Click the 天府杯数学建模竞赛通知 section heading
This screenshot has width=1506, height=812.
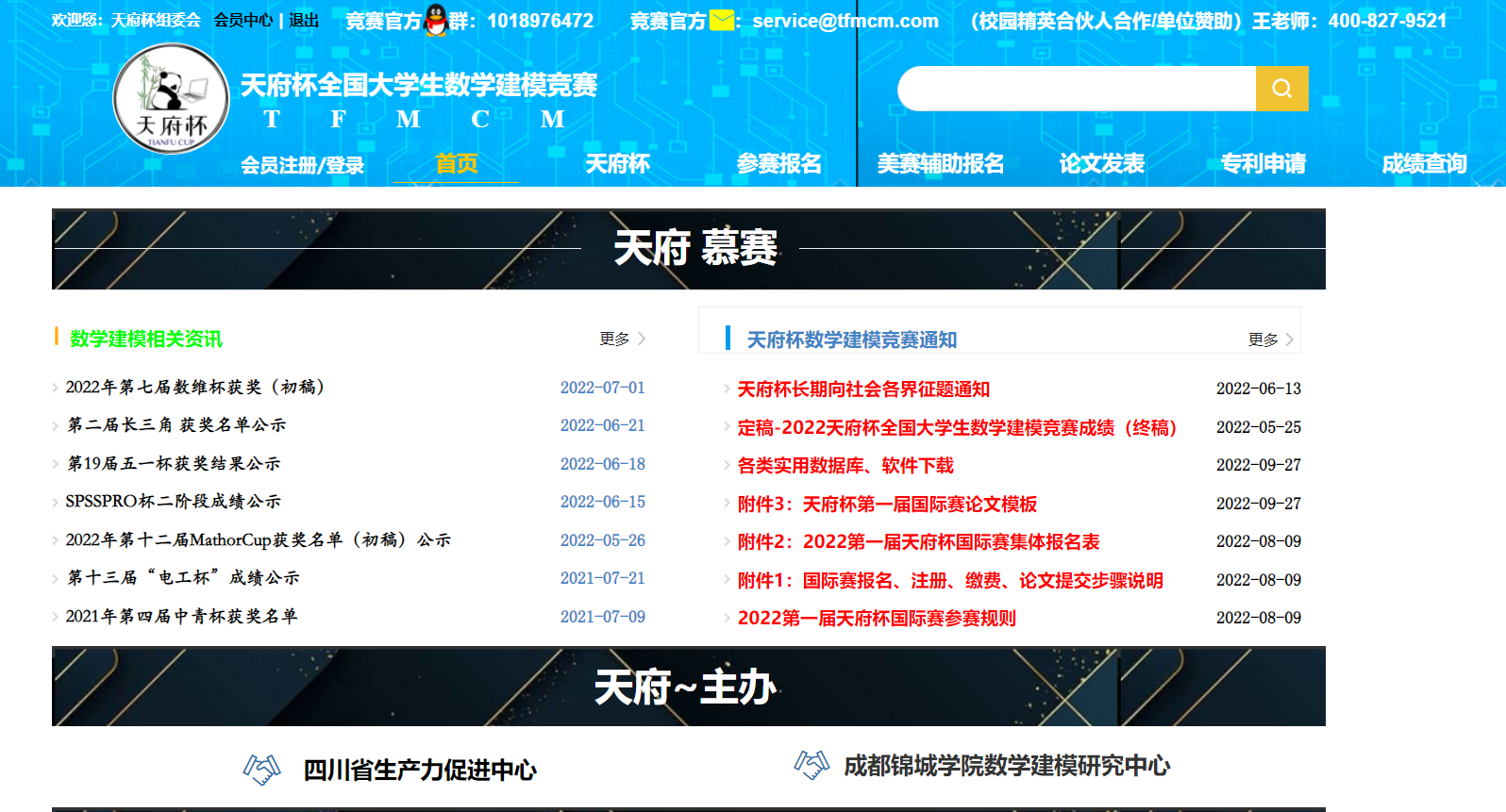click(852, 340)
